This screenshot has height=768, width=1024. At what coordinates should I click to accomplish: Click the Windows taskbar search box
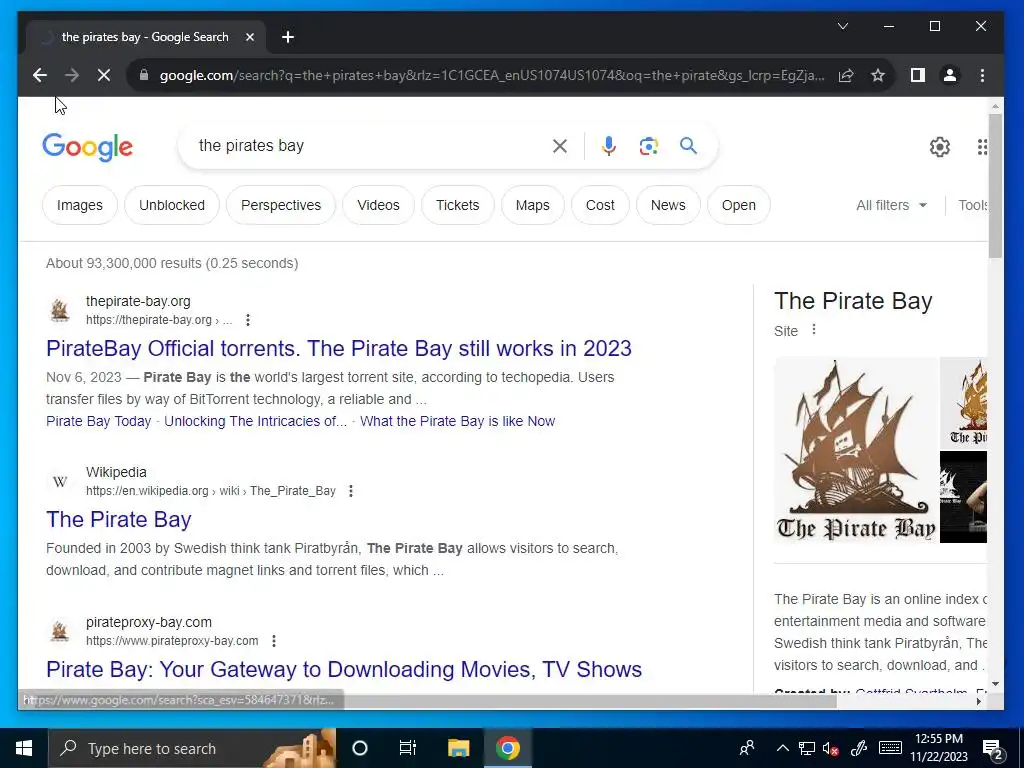(192, 748)
